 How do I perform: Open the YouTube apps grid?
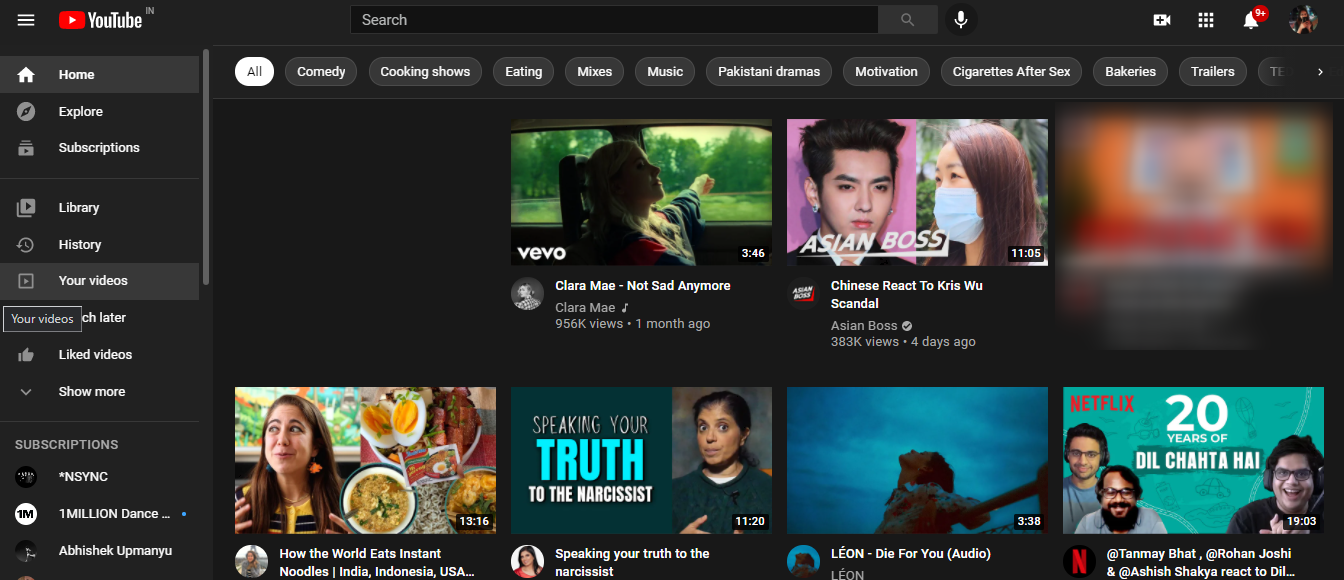point(1206,20)
